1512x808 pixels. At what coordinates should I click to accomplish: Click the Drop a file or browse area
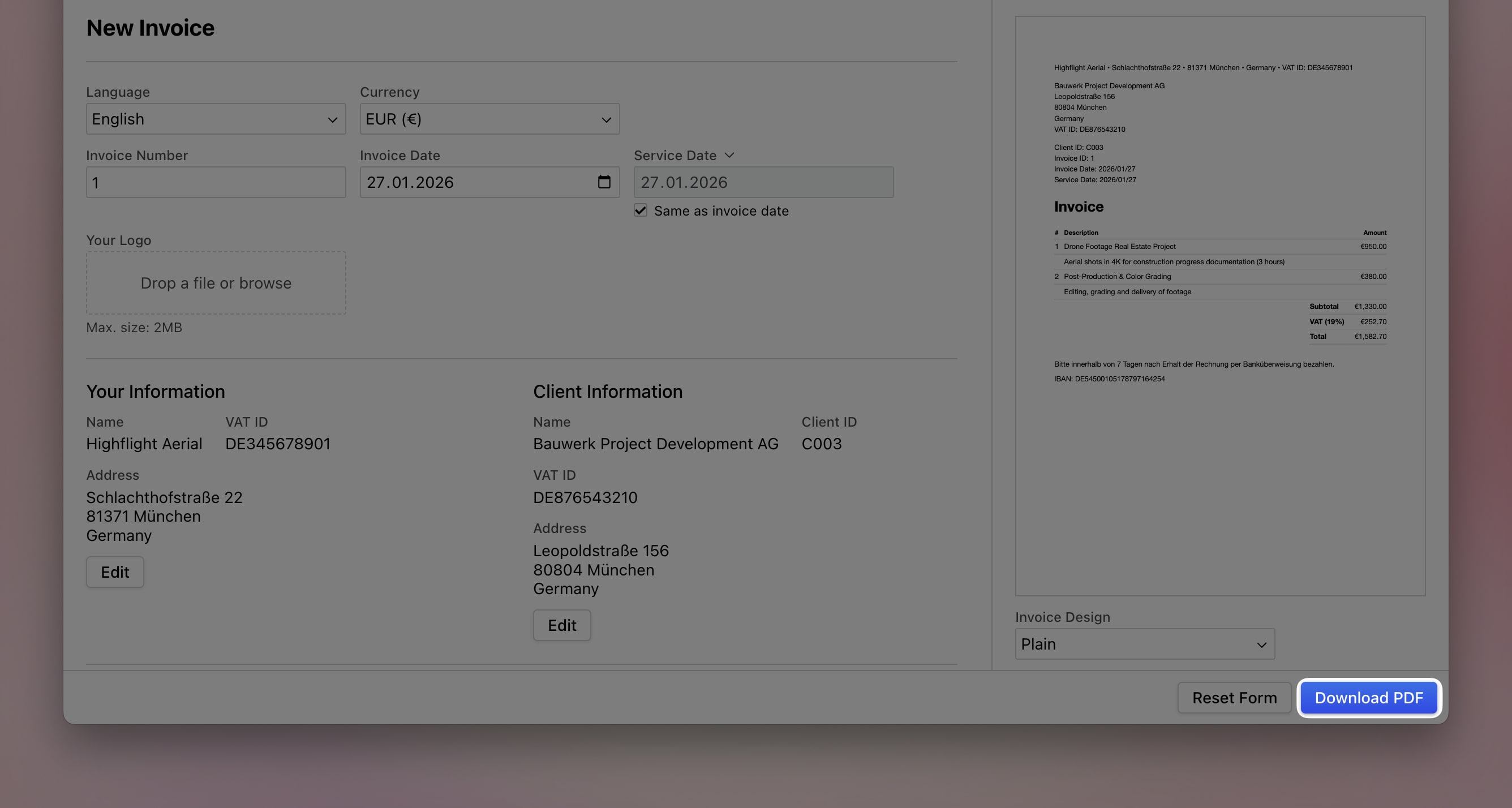[x=216, y=283]
